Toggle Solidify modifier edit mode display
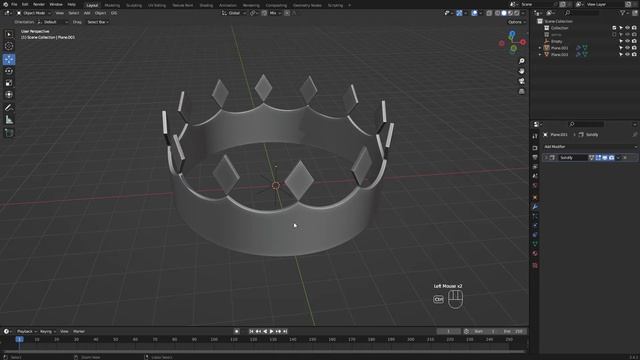Viewport: 640px width, 360px height. 598,158
